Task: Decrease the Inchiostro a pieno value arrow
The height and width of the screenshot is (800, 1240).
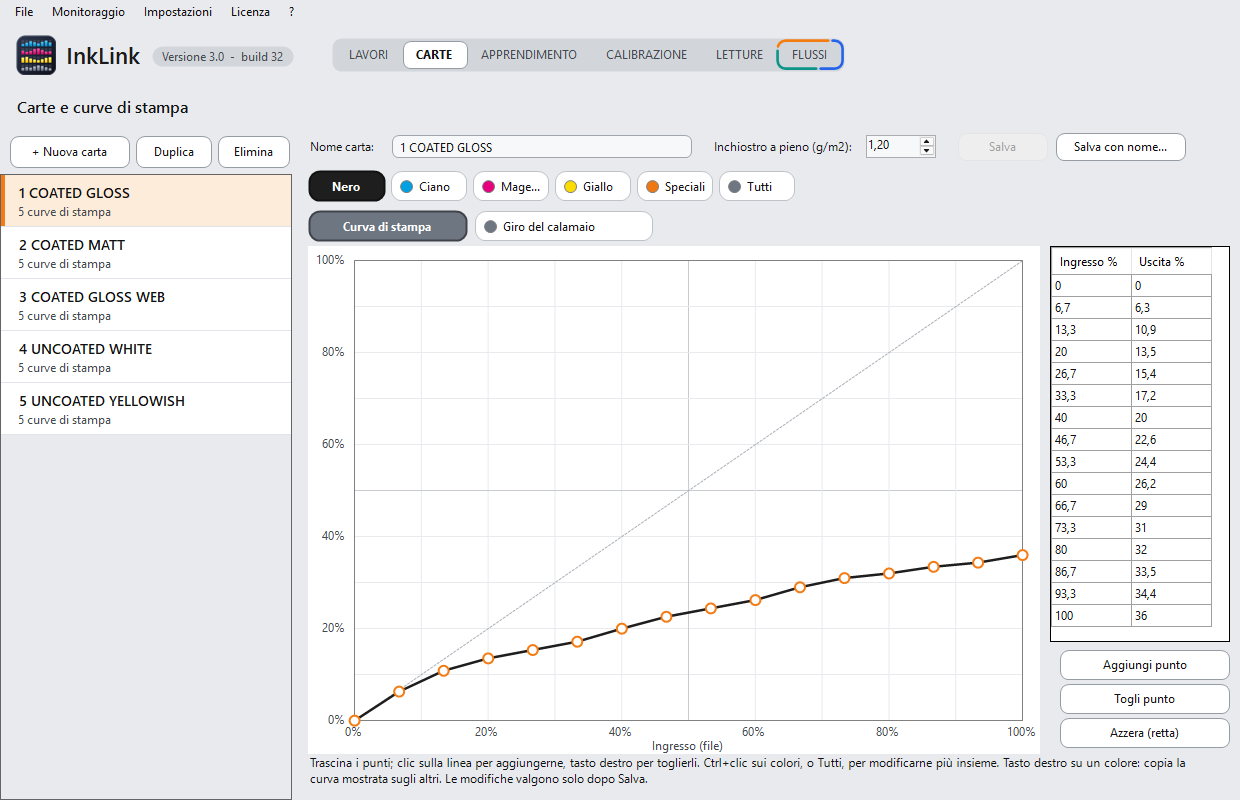Action: click(x=927, y=151)
